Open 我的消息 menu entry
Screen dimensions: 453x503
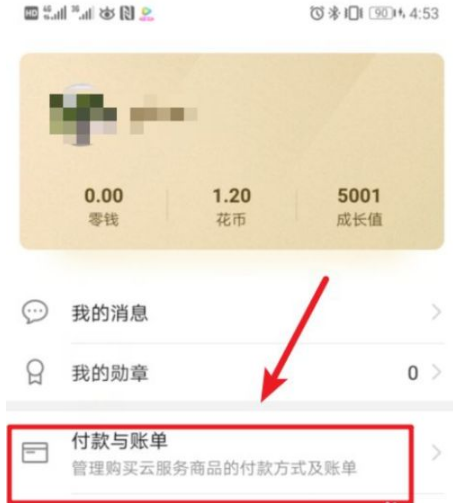click(230, 313)
